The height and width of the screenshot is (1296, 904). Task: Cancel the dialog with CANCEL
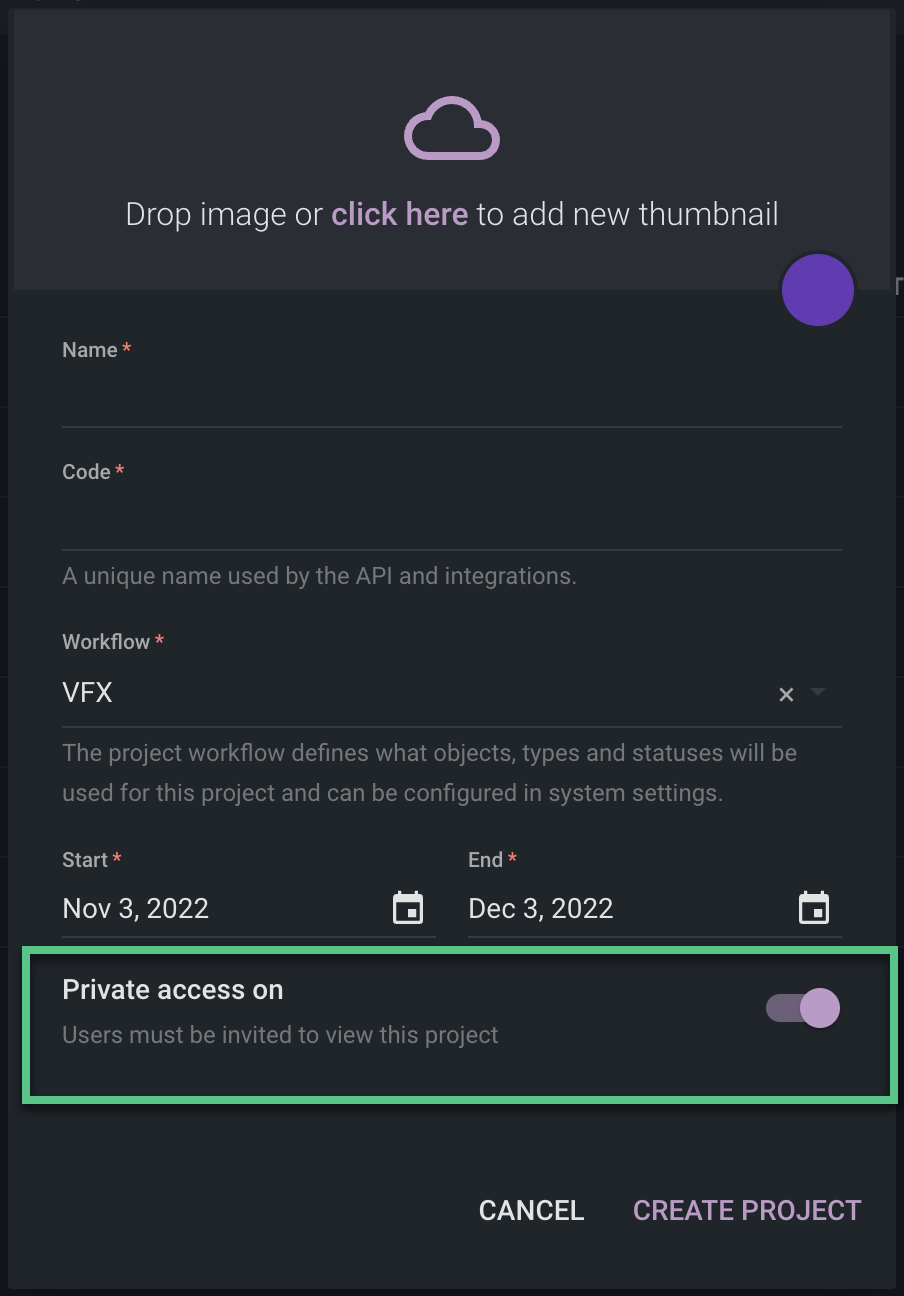(x=531, y=1210)
